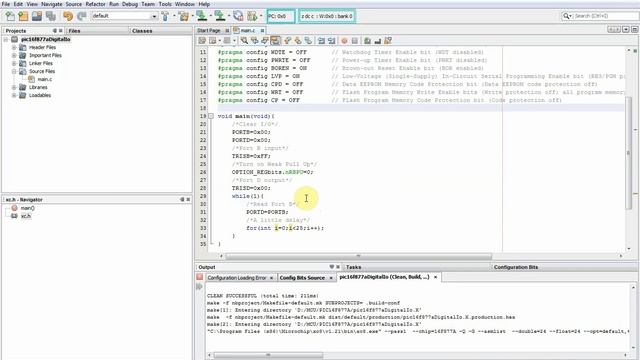Click the Read Device Memory icon

click(220, 16)
